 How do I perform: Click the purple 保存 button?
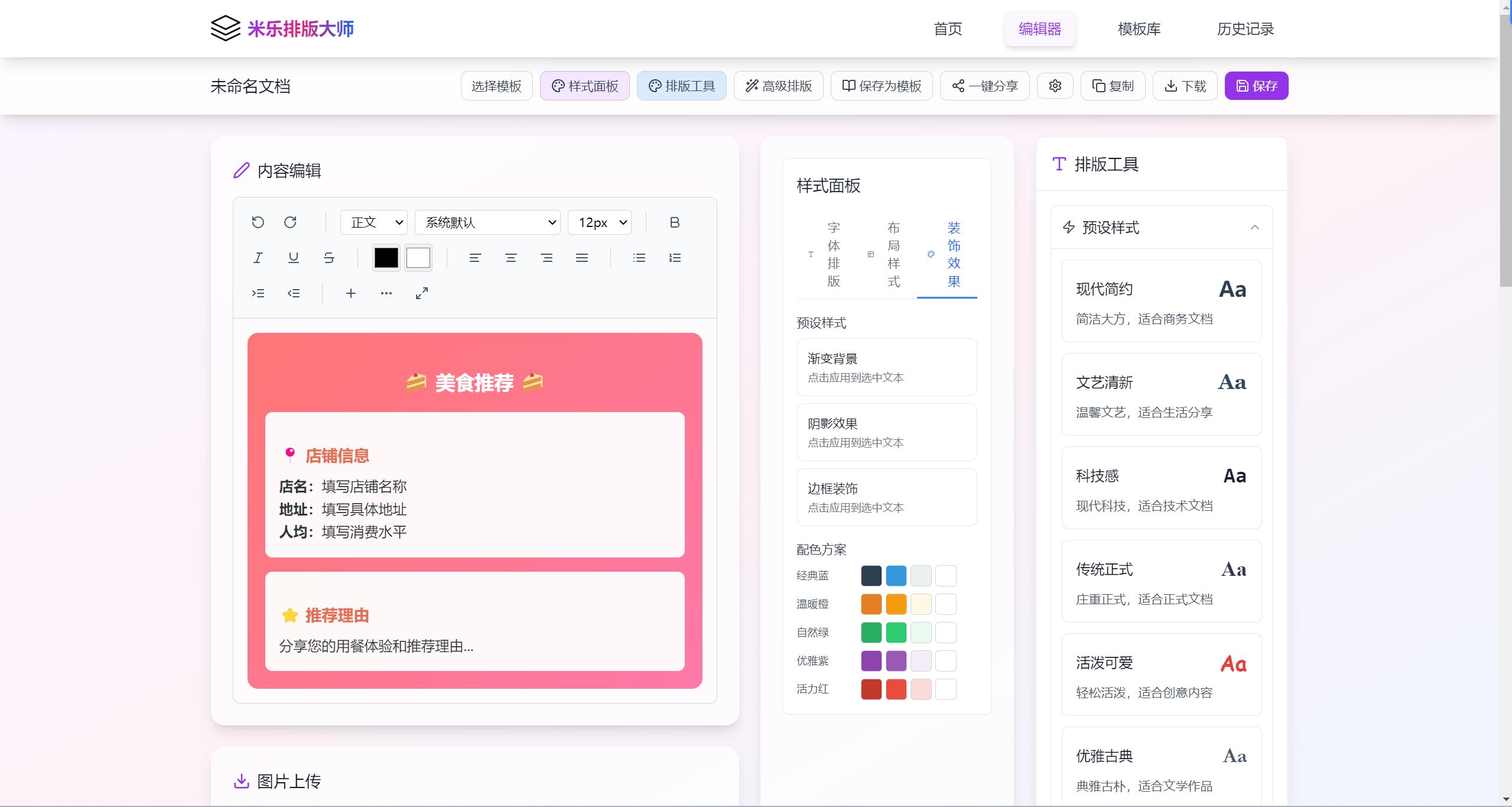pyautogui.click(x=1256, y=86)
